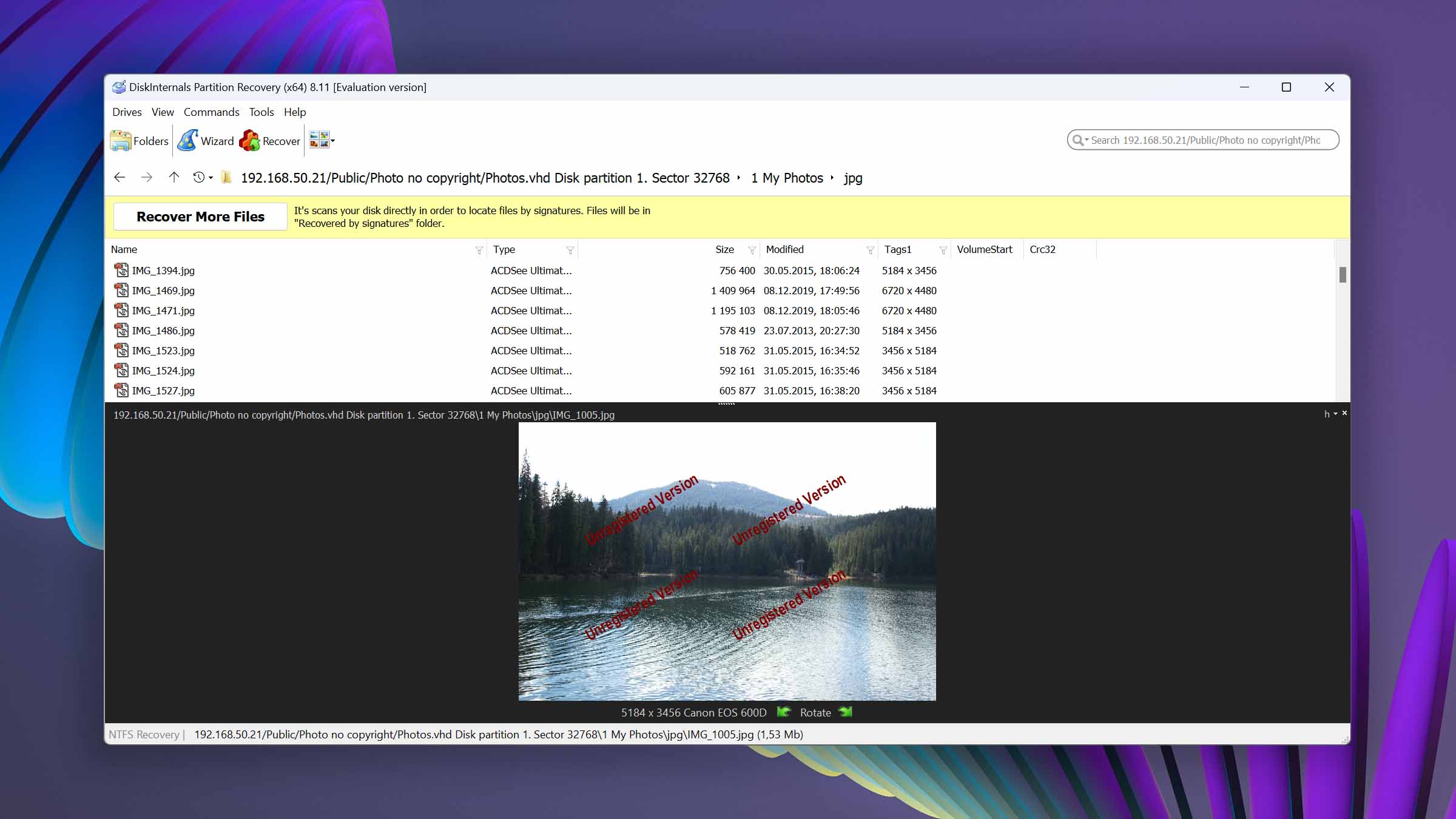
Task: Click the folder icon in address bar
Action: pyautogui.click(x=226, y=177)
